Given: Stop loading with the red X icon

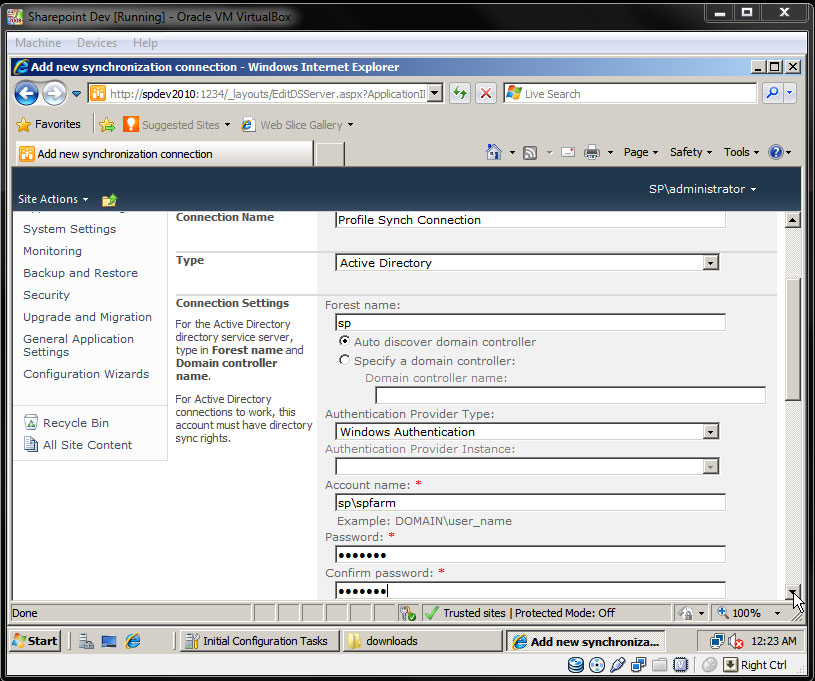Looking at the screenshot, I should click(485, 94).
